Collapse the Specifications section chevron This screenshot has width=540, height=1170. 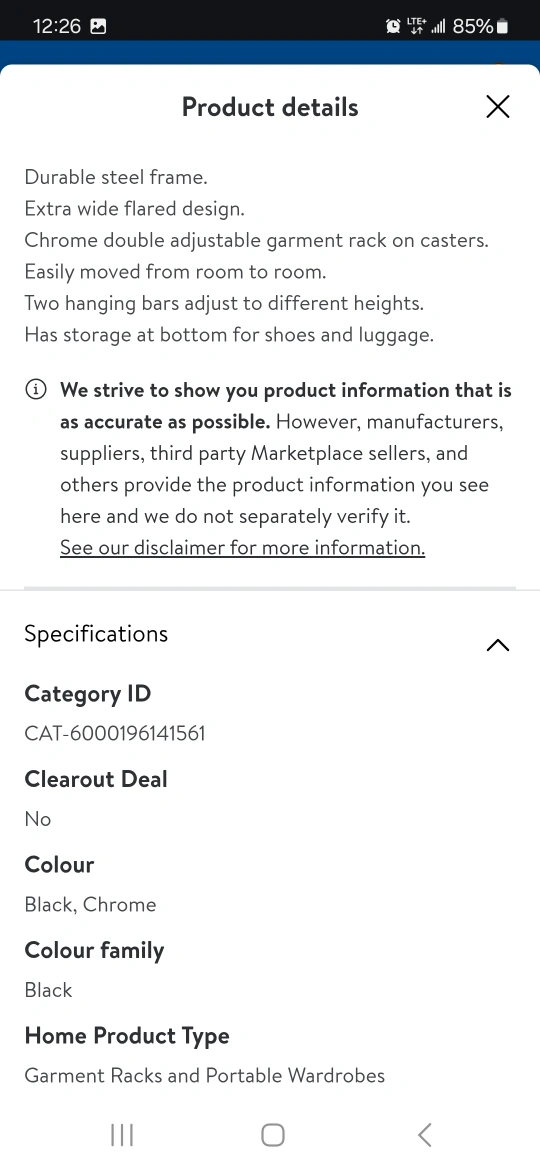497,645
